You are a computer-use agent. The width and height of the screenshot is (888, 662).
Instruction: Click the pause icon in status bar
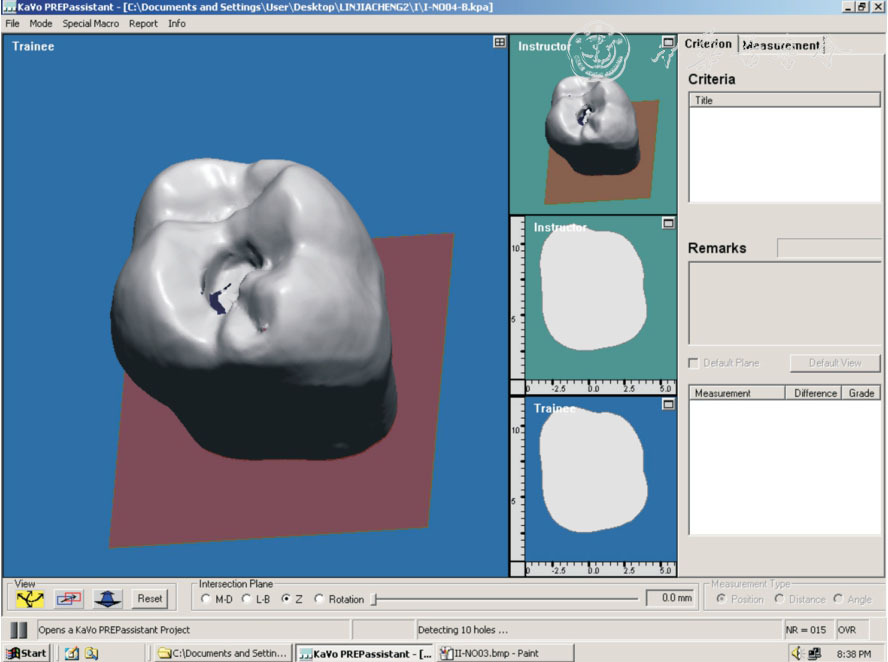point(19,630)
